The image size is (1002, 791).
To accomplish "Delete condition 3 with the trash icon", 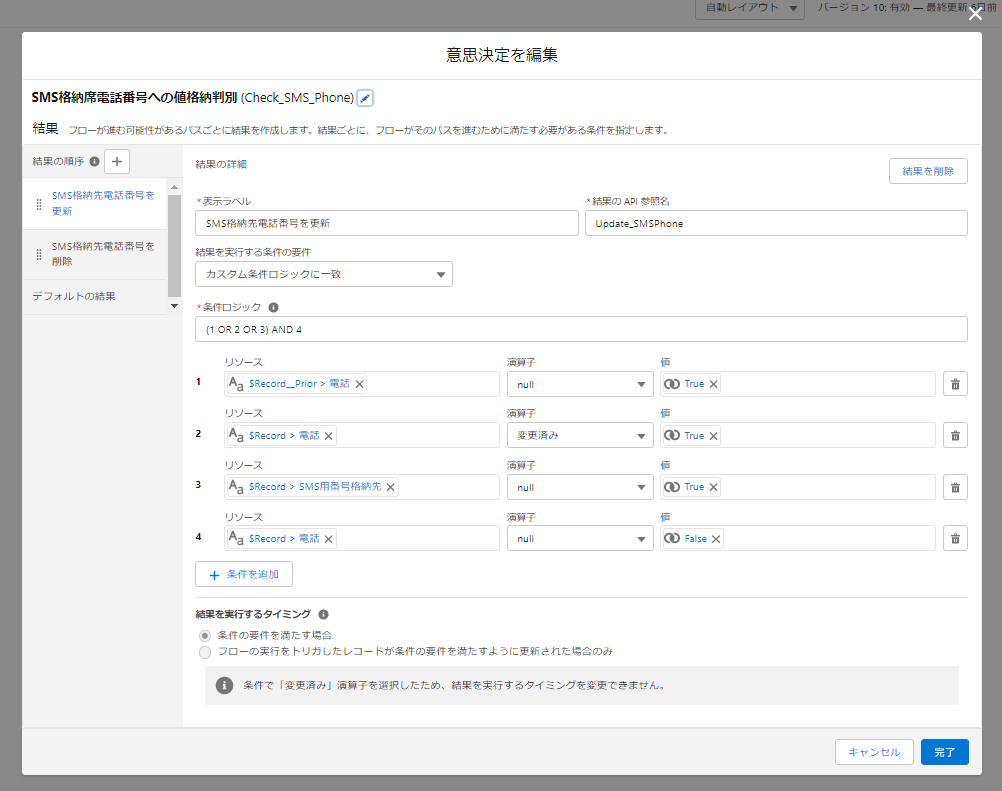I will (955, 487).
